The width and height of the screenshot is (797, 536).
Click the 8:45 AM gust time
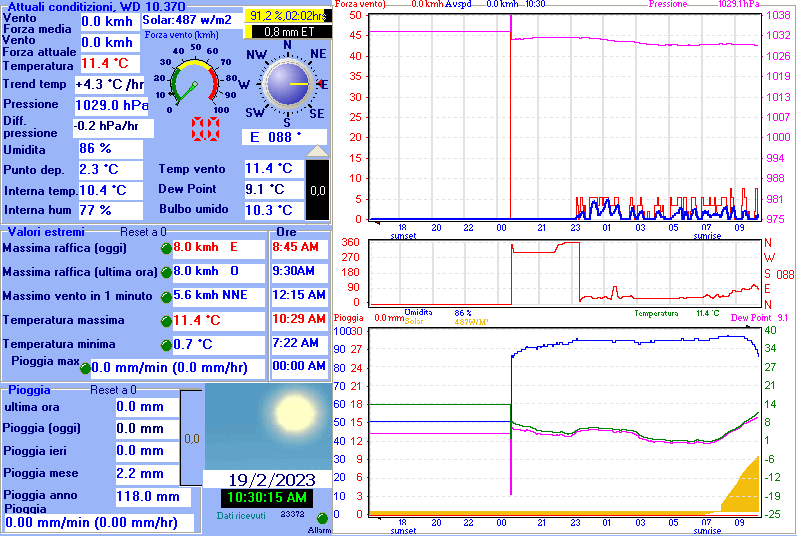coord(299,247)
